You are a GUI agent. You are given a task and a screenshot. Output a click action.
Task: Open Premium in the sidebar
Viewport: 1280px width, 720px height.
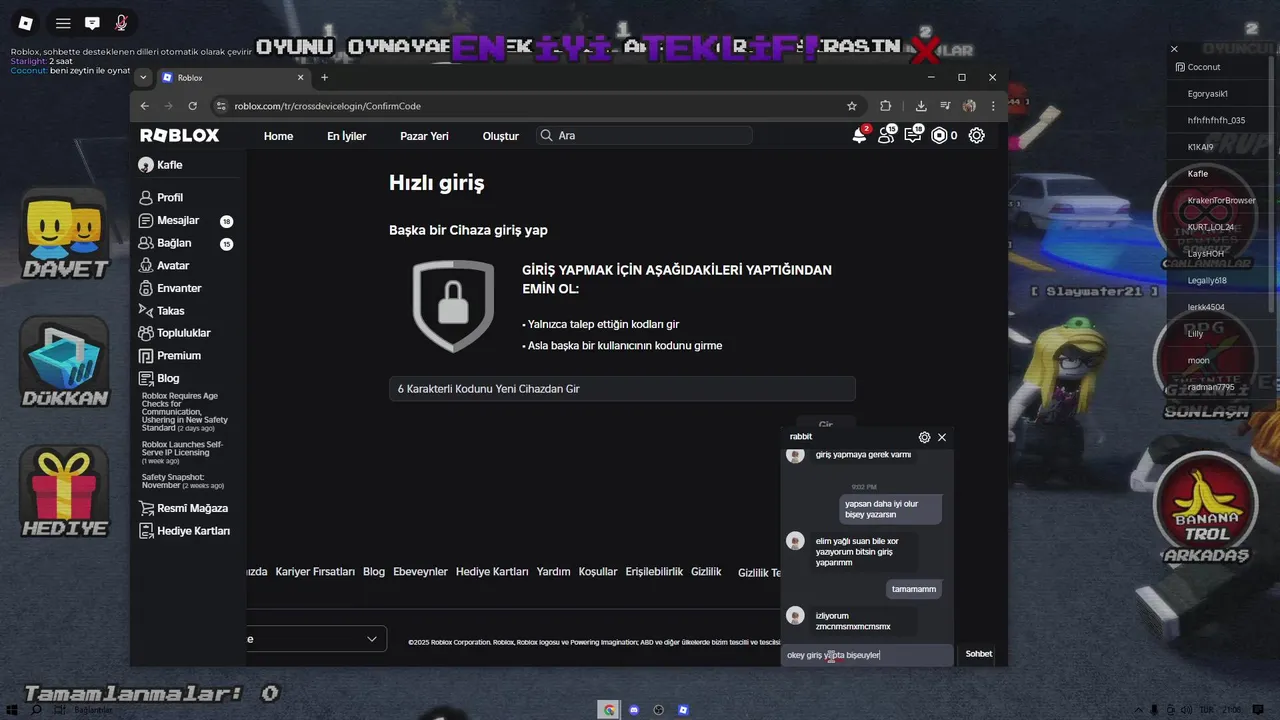click(x=170, y=356)
